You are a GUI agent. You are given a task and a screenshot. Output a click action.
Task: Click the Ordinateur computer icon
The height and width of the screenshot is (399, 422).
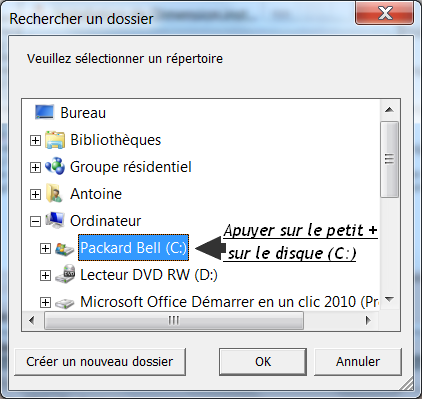coord(55,220)
